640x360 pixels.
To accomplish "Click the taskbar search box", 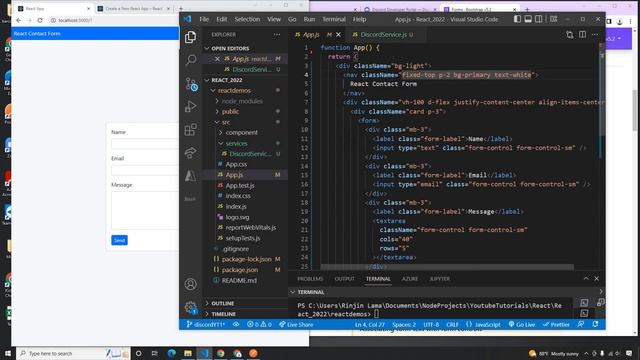I will pyautogui.click(x=73, y=353).
